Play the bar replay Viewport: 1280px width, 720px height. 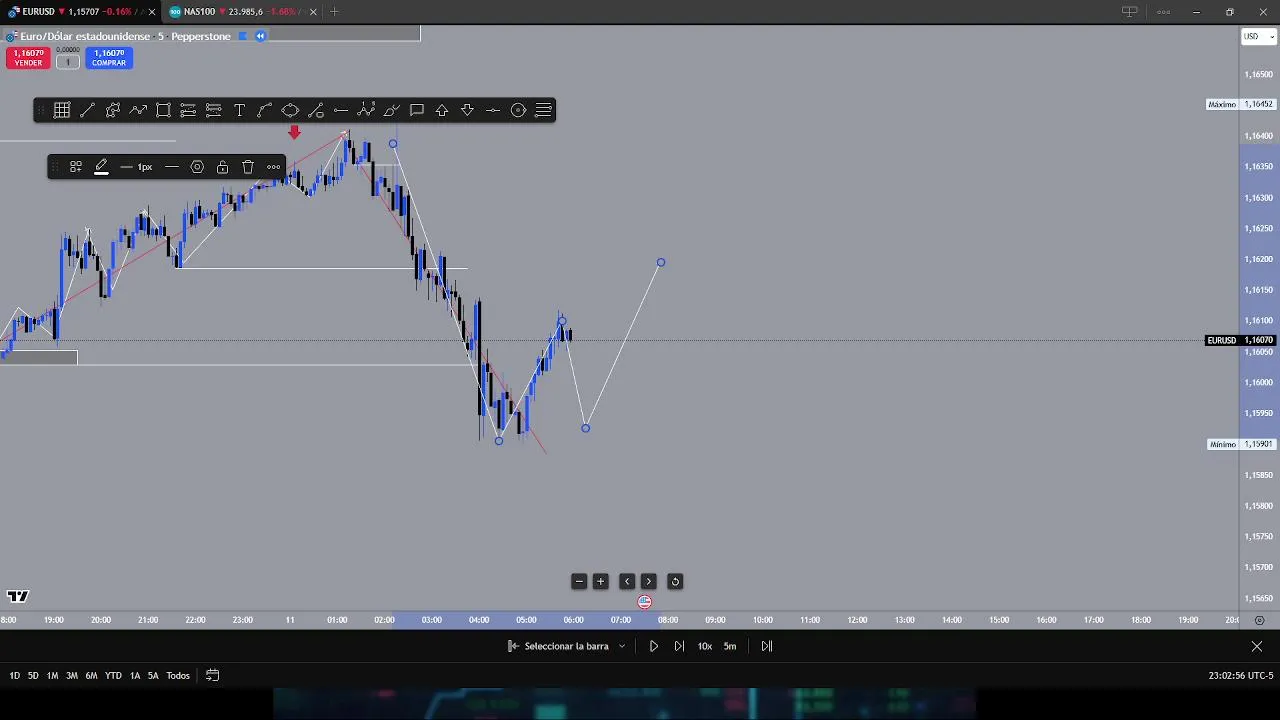[x=654, y=646]
